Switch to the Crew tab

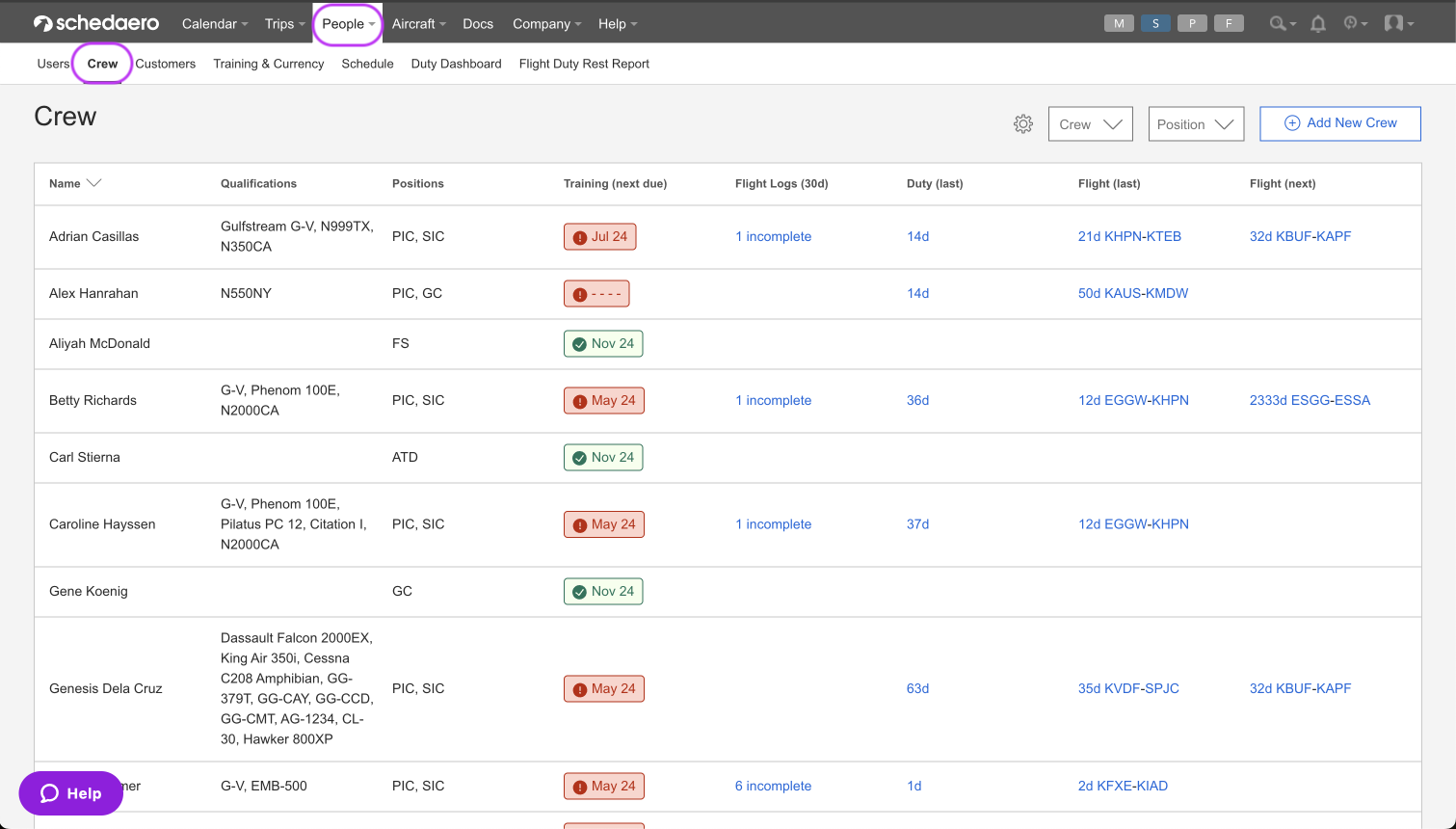(x=102, y=64)
